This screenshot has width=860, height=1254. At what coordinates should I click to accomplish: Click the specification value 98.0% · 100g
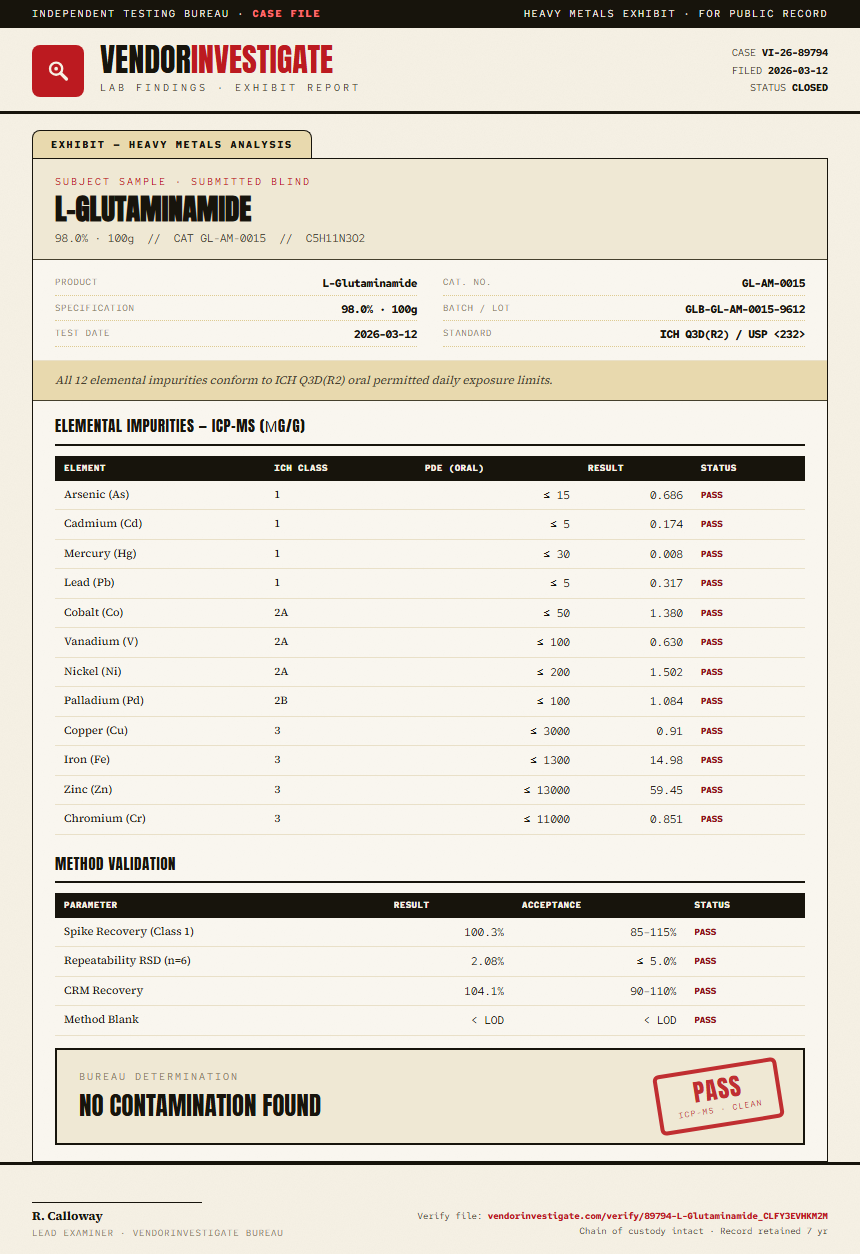click(379, 309)
